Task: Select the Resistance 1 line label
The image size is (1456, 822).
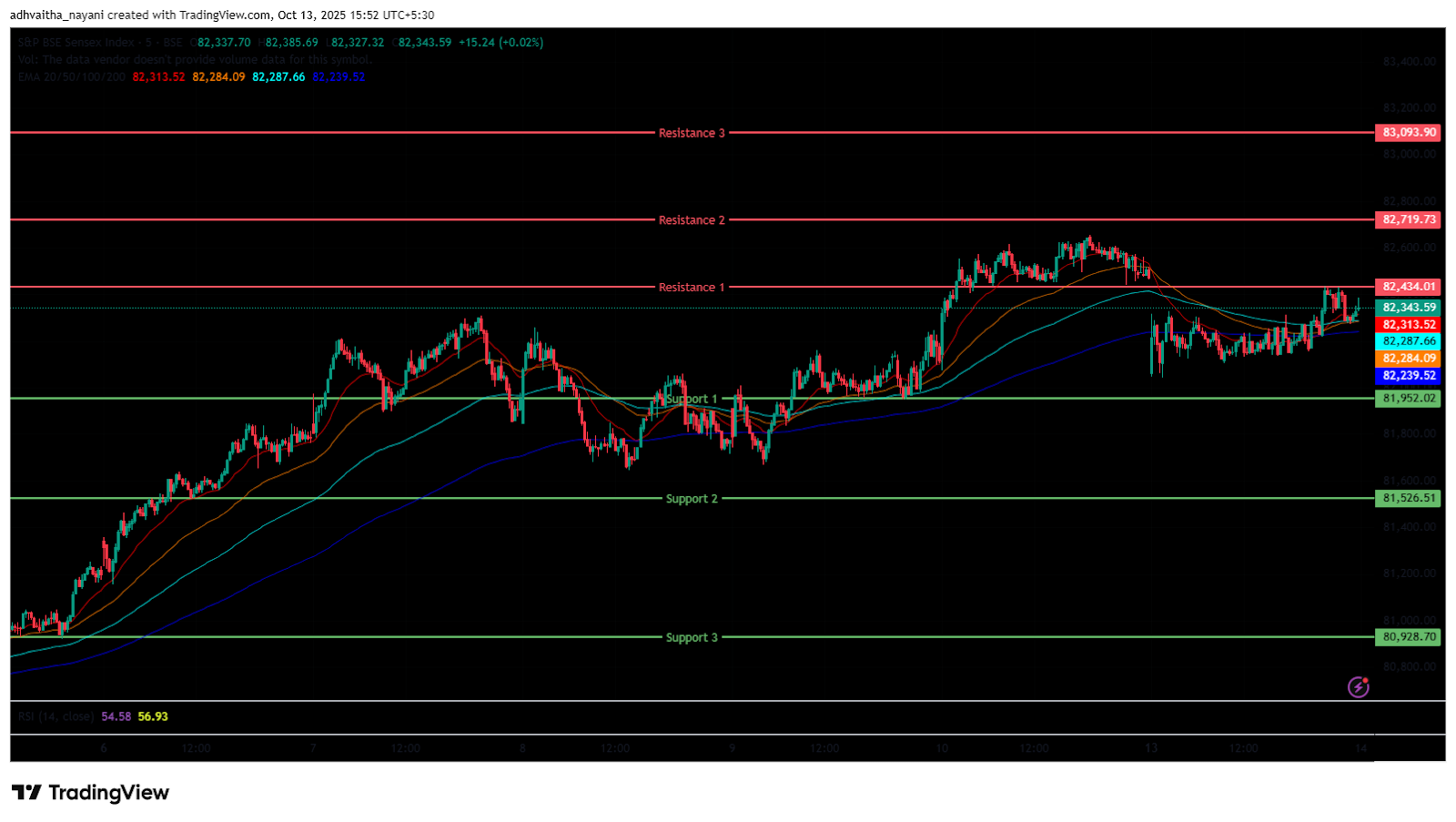Action: pos(692,288)
